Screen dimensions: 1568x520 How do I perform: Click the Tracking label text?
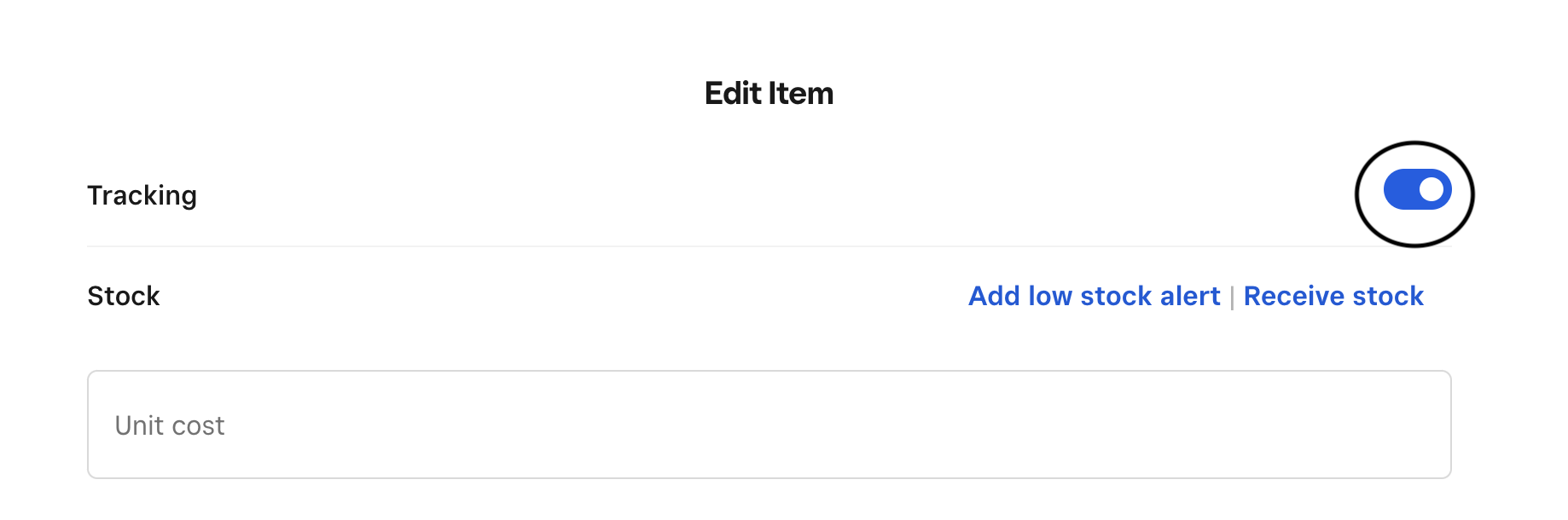point(142,195)
